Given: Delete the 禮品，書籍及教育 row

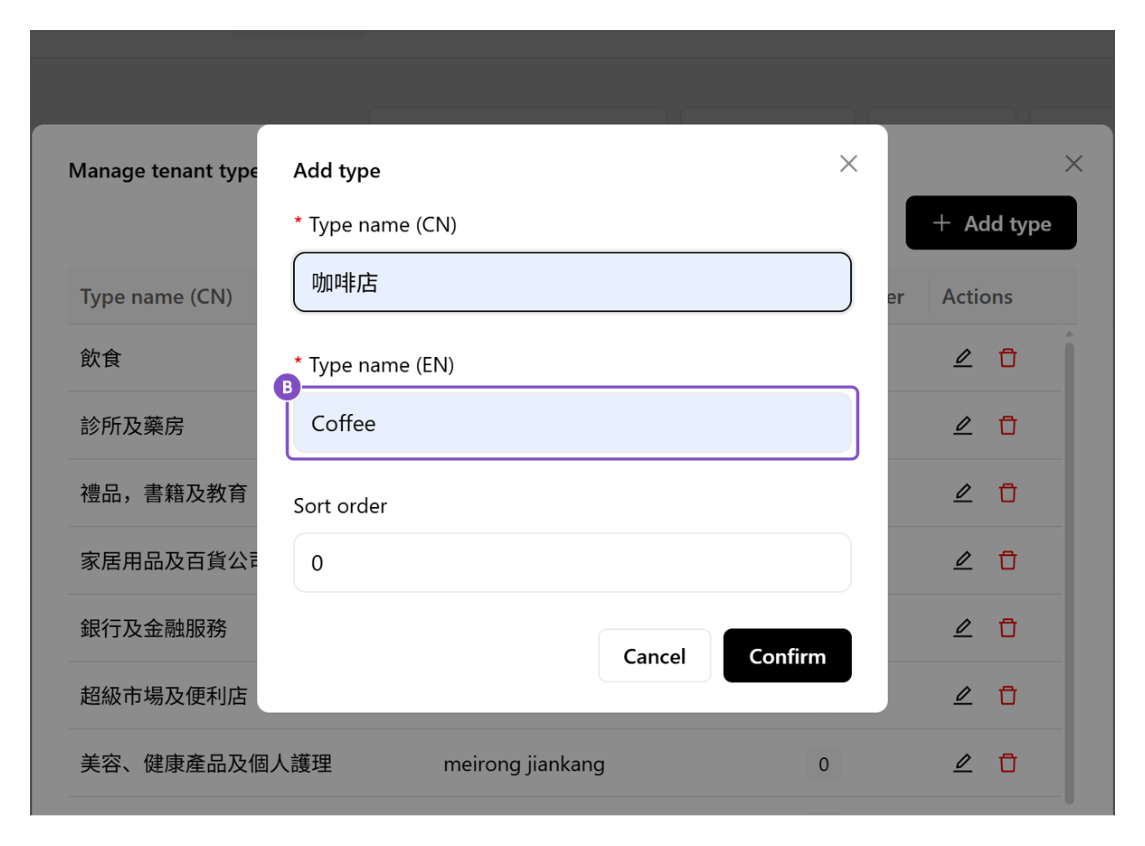Looking at the screenshot, I should [1008, 493].
